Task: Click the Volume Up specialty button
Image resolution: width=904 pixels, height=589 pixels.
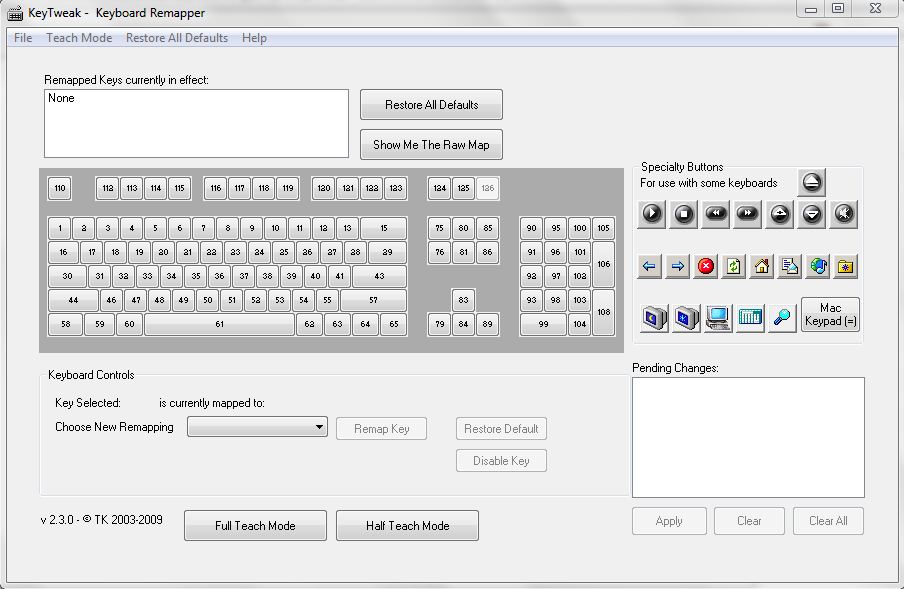Action: 779,214
